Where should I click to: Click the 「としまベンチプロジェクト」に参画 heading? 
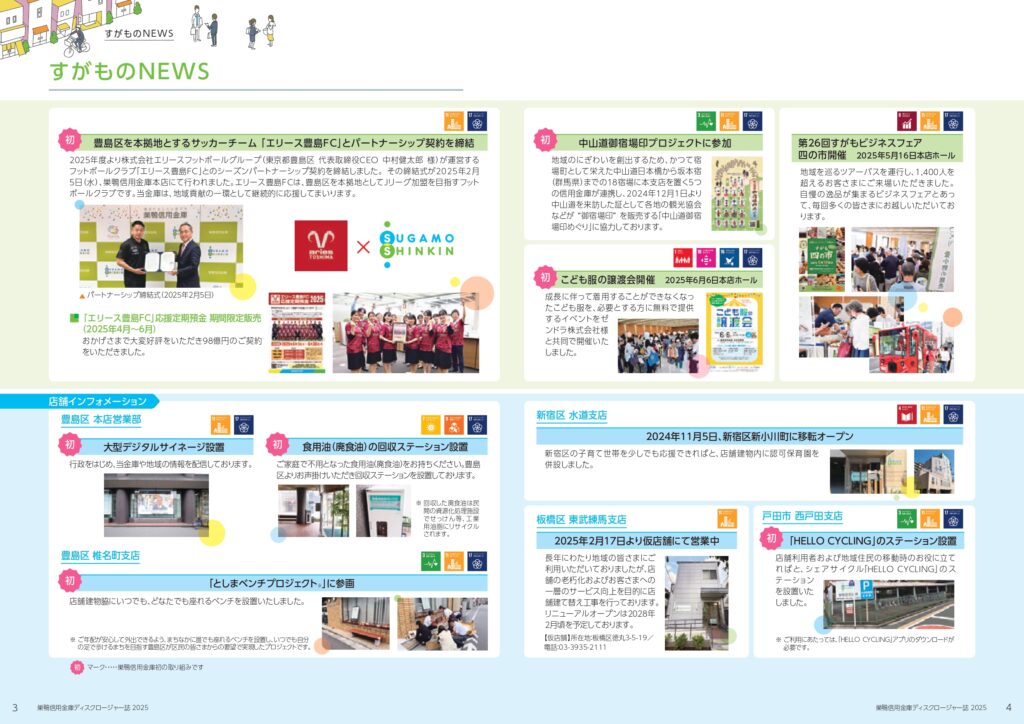coord(281,583)
